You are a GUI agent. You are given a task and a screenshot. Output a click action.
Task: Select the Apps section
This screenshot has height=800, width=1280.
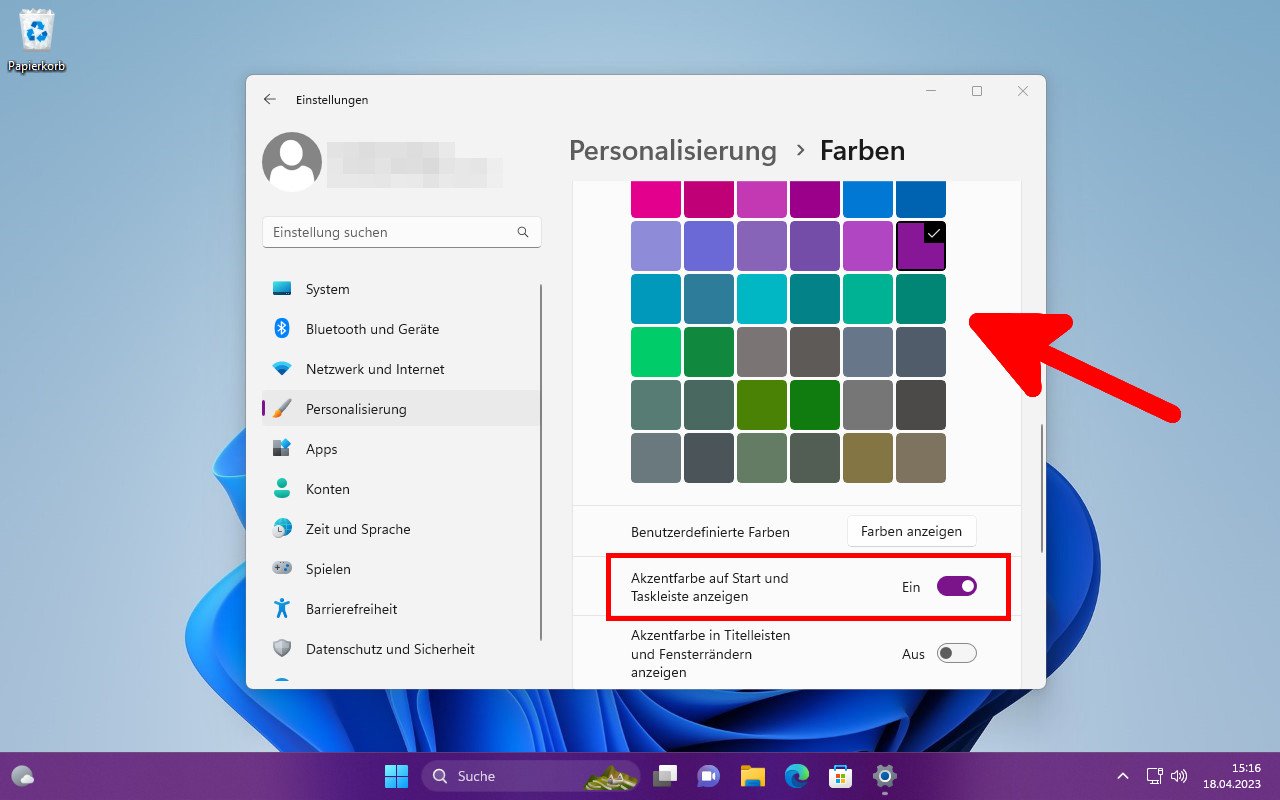coord(321,449)
